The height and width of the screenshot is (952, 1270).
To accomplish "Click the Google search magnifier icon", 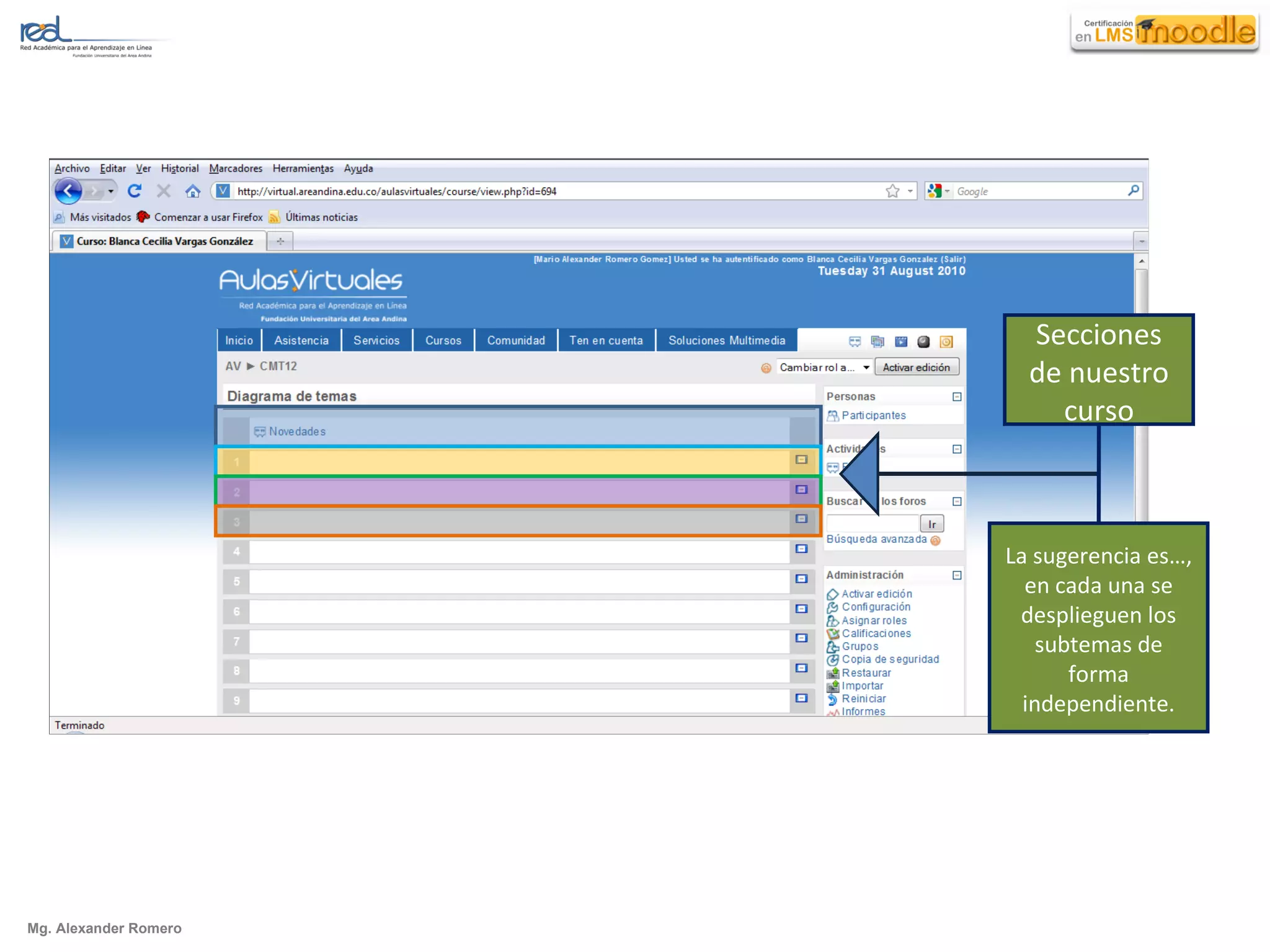I will pyautogui.click(x=1133, y=191).
